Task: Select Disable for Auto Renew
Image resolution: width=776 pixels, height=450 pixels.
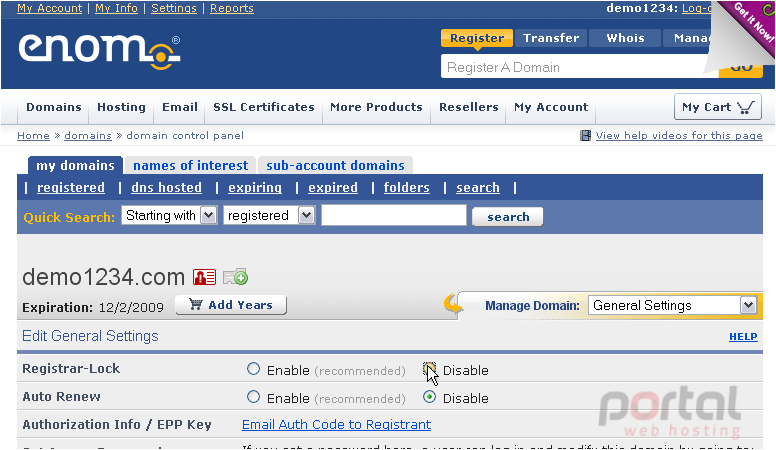Action: pyautogui.click(x=430, y=397)
